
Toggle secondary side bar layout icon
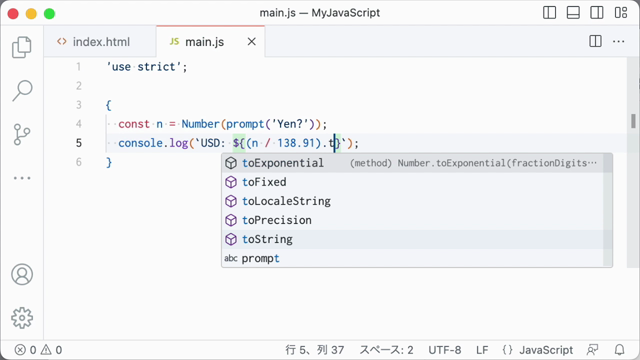pyautogui.click(x=597, y=13)
